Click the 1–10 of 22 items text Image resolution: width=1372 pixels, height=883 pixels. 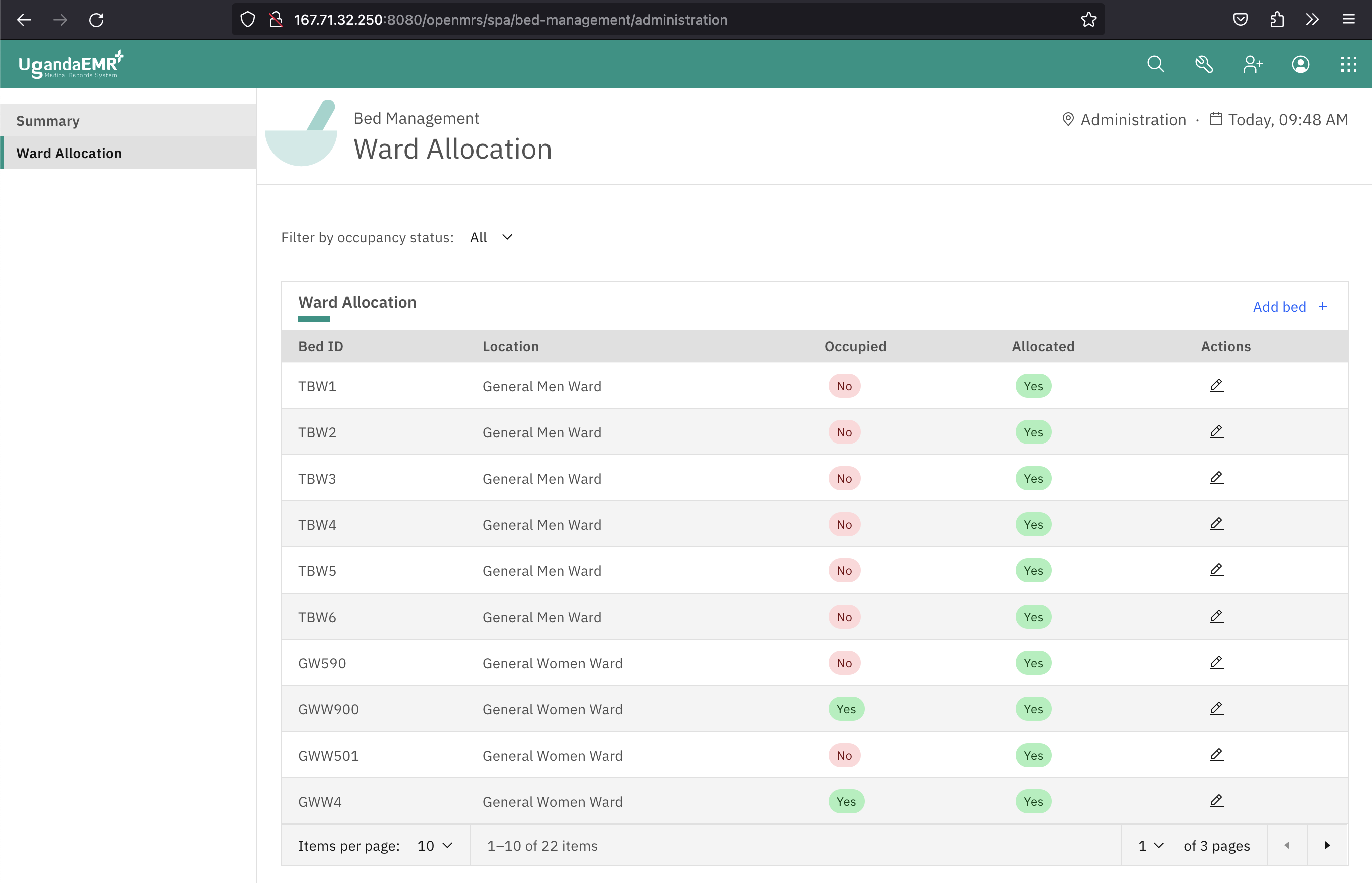pos(542,846)
